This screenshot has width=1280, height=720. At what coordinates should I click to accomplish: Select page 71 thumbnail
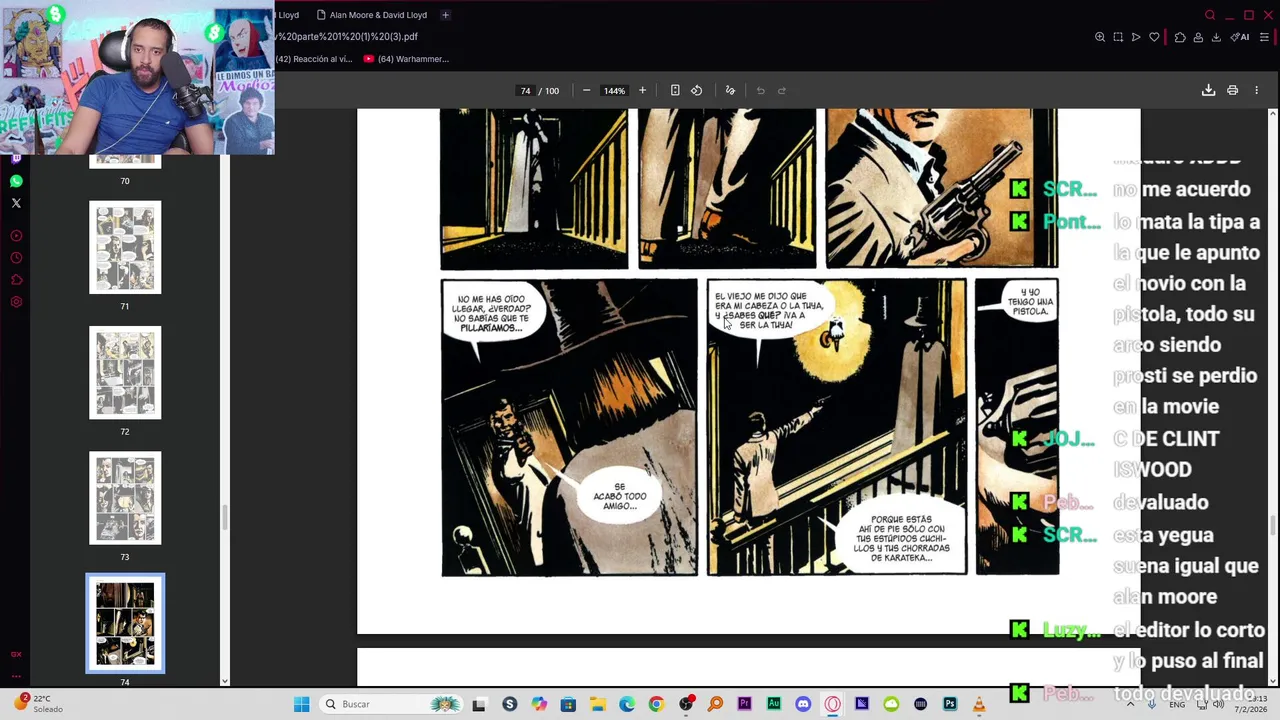(125, 248)
